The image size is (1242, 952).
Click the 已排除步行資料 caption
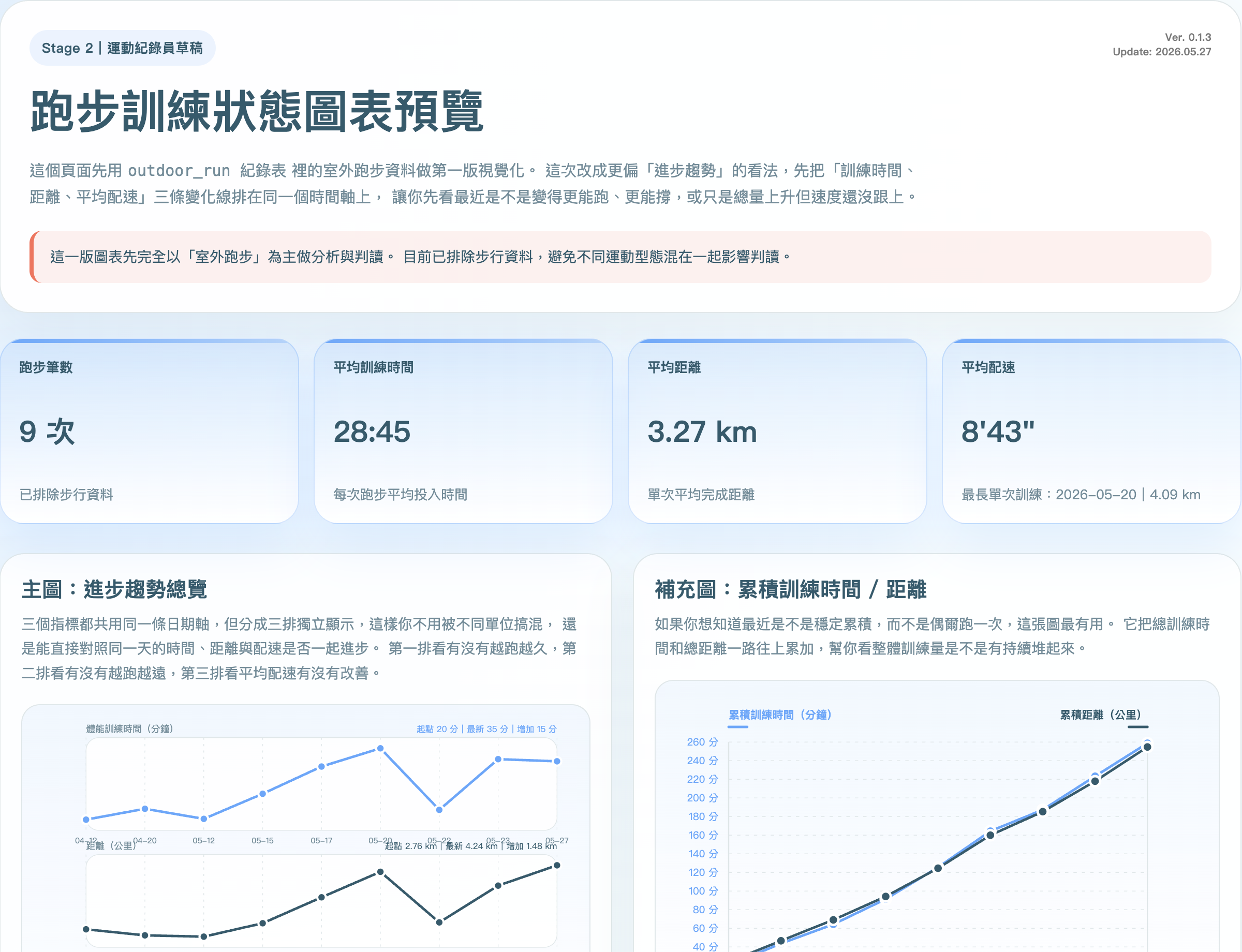(66, 495)
